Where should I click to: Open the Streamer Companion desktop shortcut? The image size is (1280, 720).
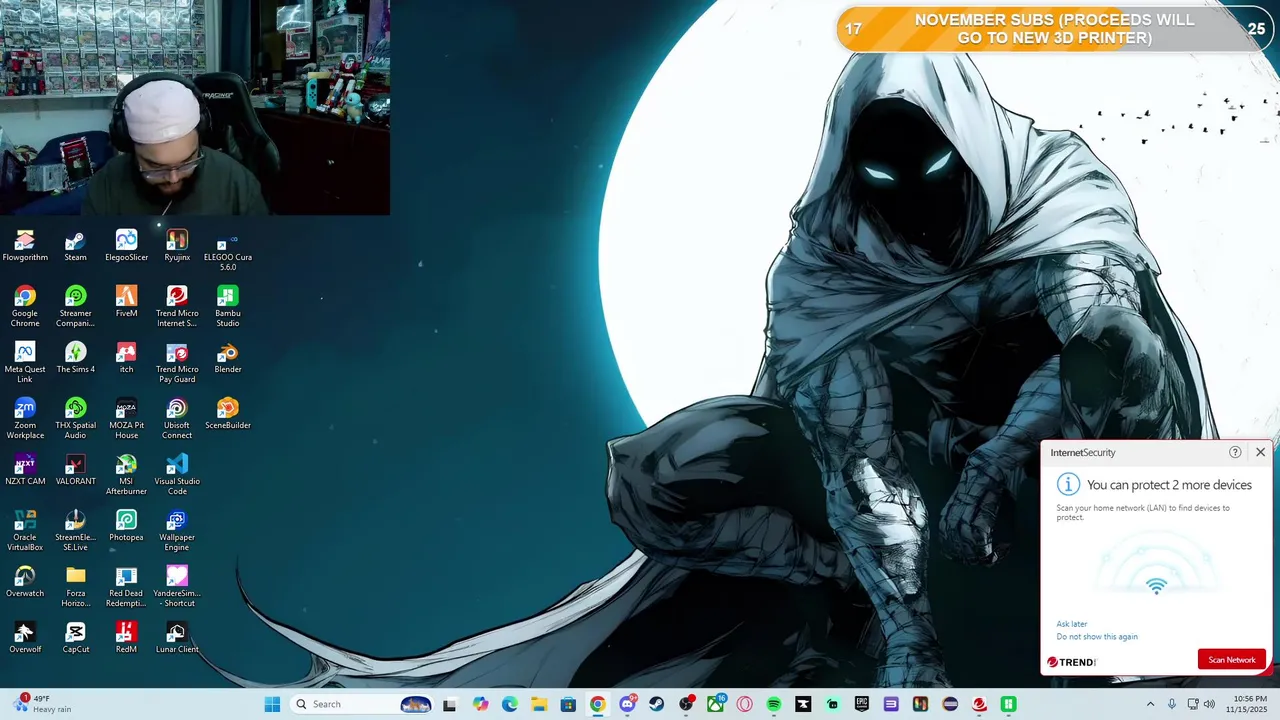pos(76,307)
